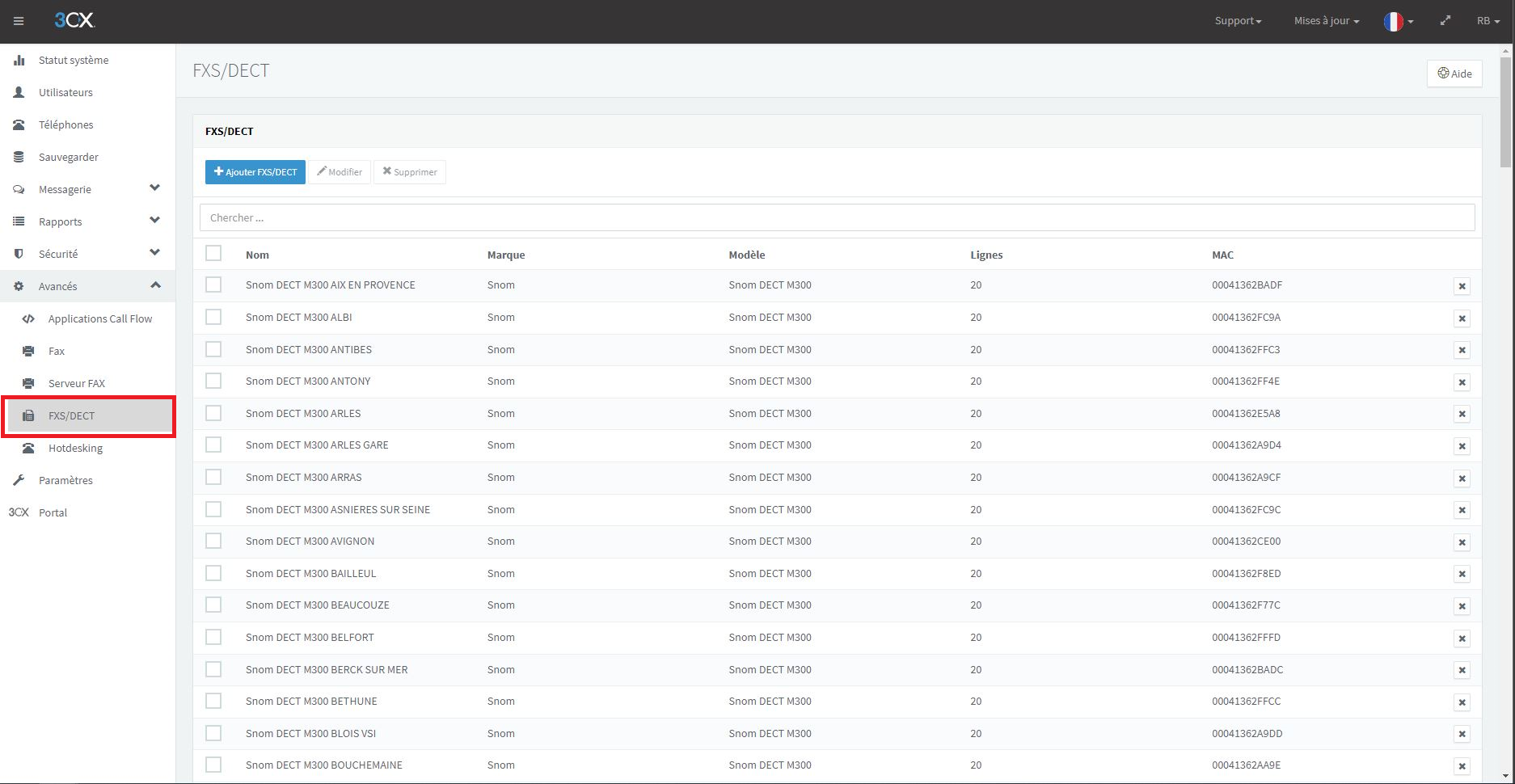Delete the BETHUNE row with X icon
The image size is (1515, 784).
pyautogui.click(x=1462, y=702)
